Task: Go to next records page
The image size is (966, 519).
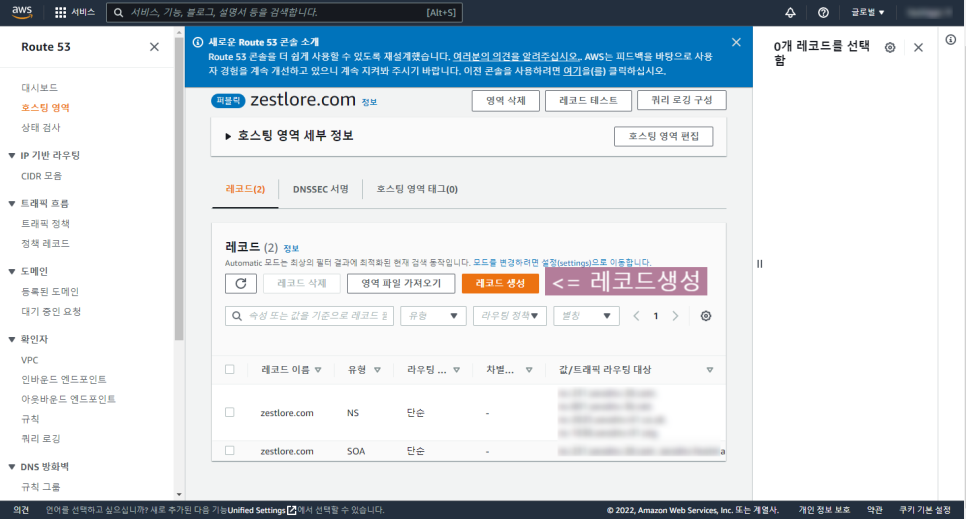Action: [x=675, y=316]
